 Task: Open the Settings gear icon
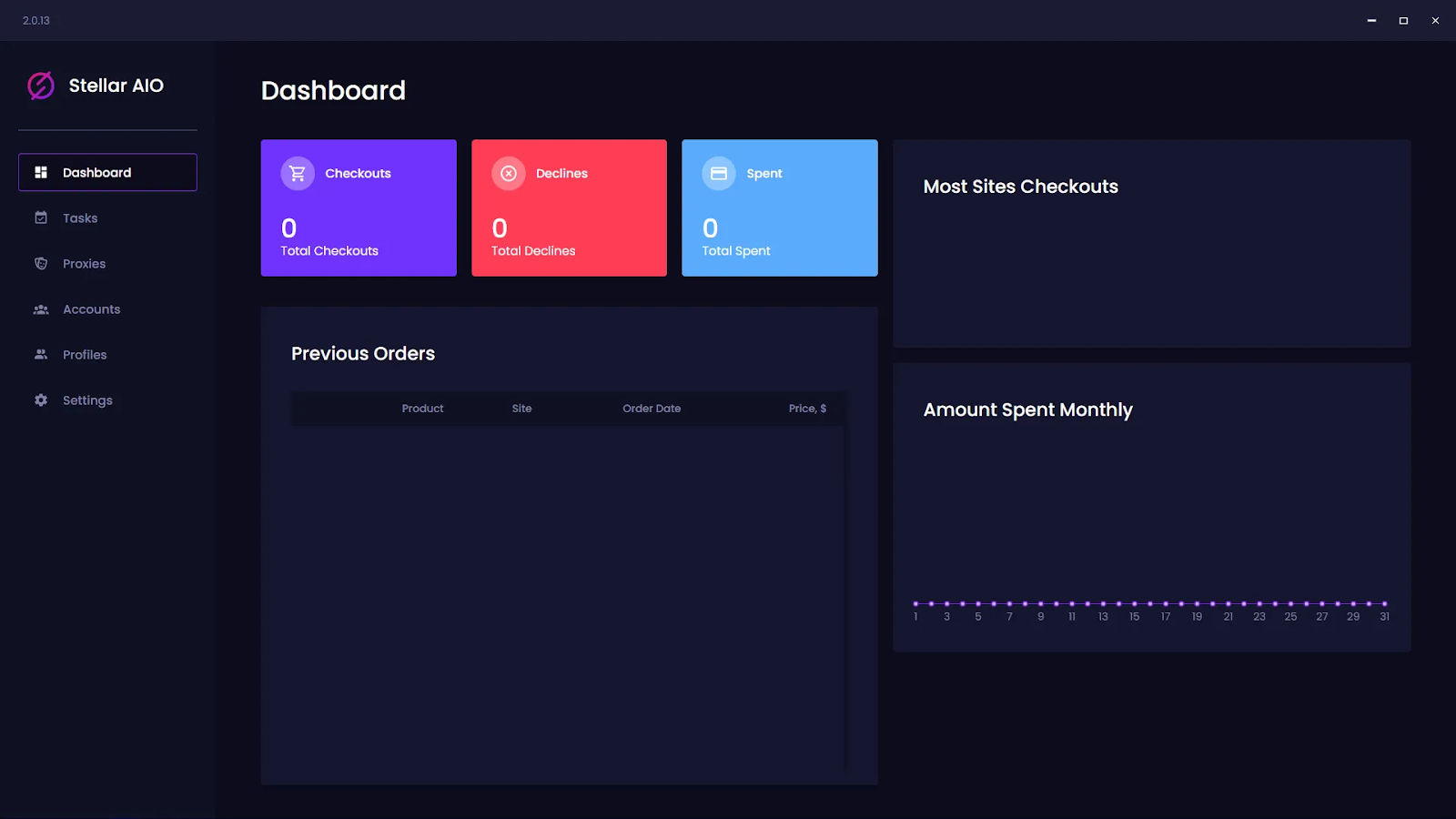tap(40, 399)
